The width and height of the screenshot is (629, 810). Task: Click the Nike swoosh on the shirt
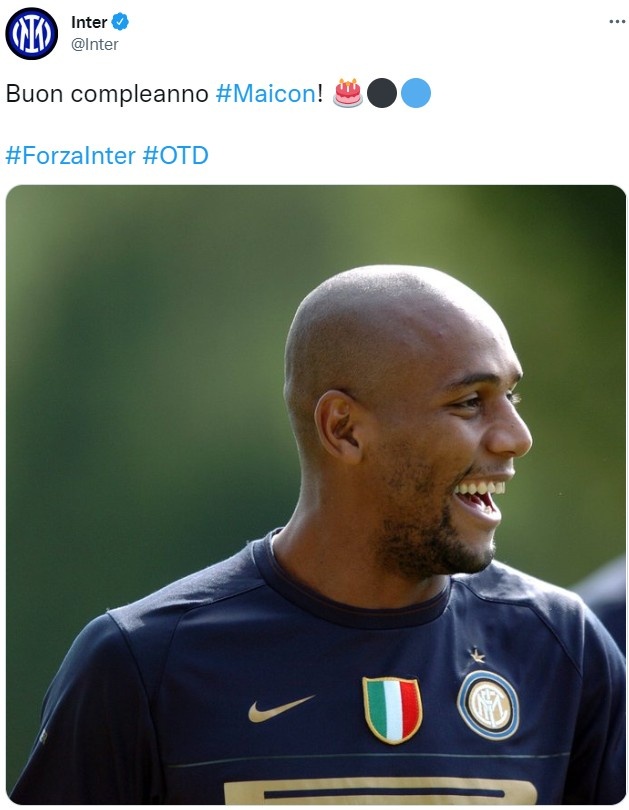click(280, 708)
